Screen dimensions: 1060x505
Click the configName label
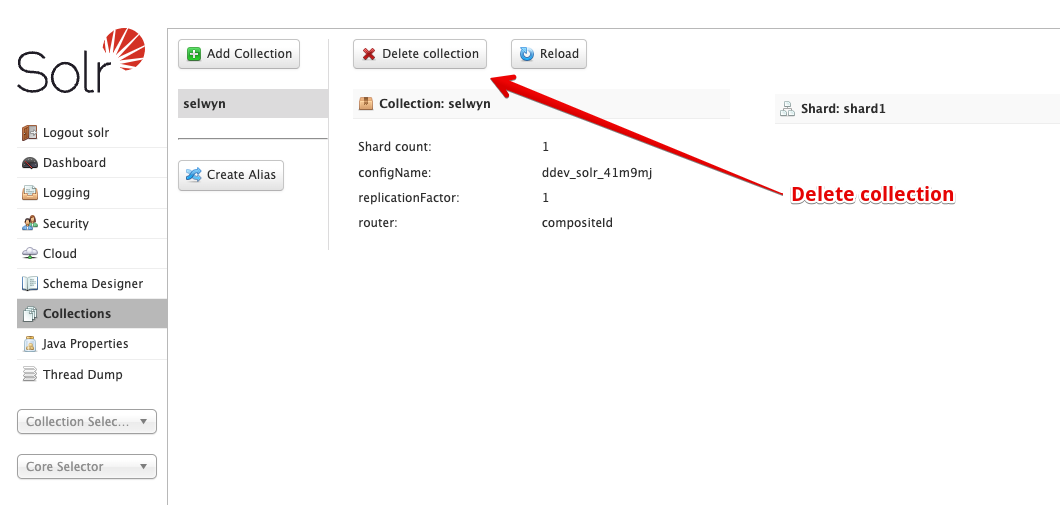(x=395, y=173)
